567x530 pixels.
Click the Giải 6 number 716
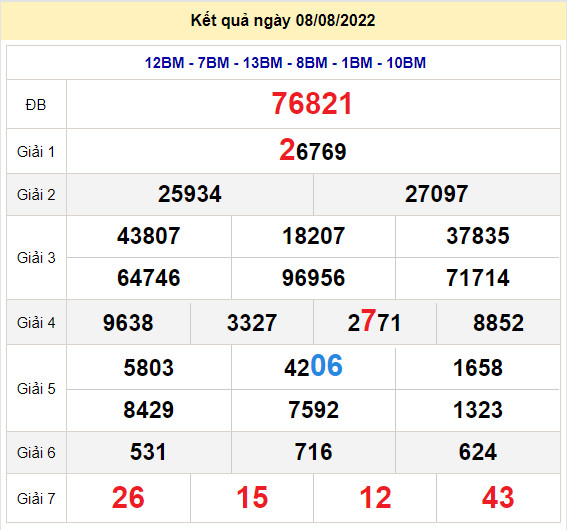coord(314,452)
